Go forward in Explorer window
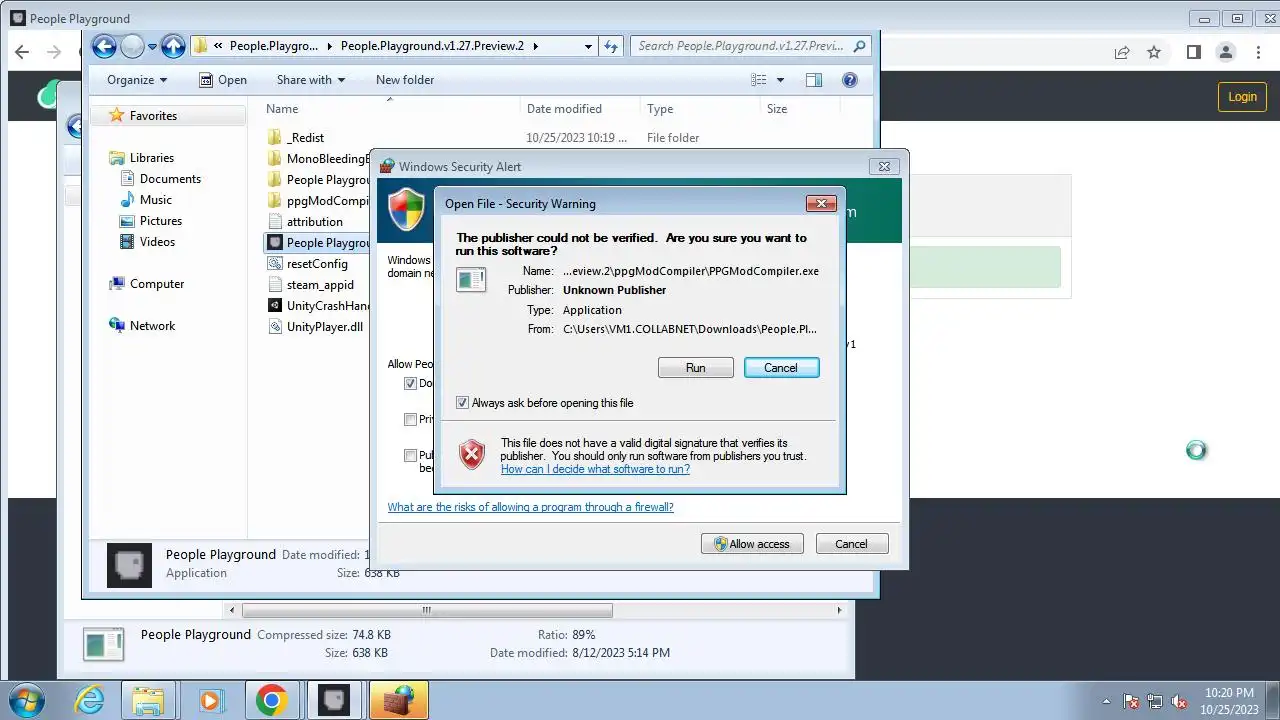Viewport: 1280px width, 720px height. coord(132,46)
